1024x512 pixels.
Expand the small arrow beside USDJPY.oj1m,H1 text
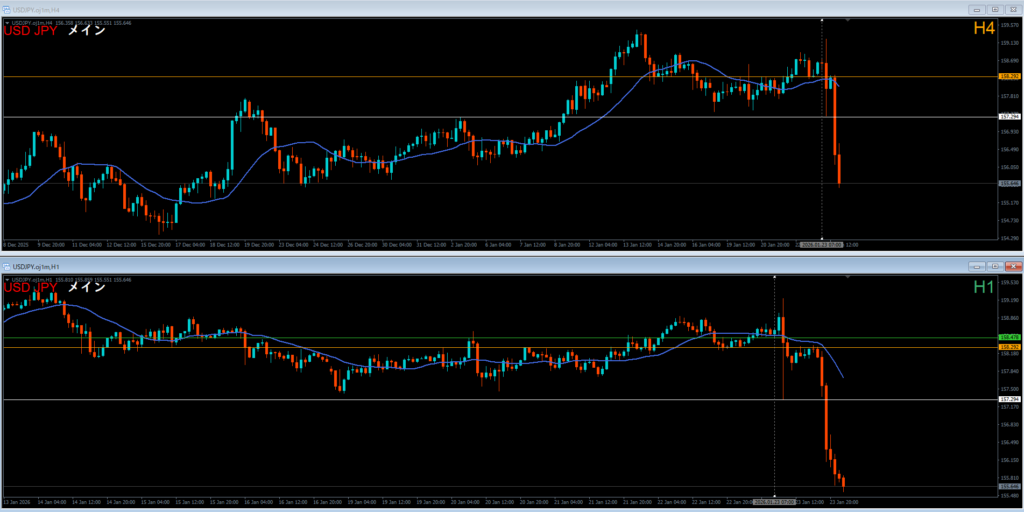pos(7,281)
